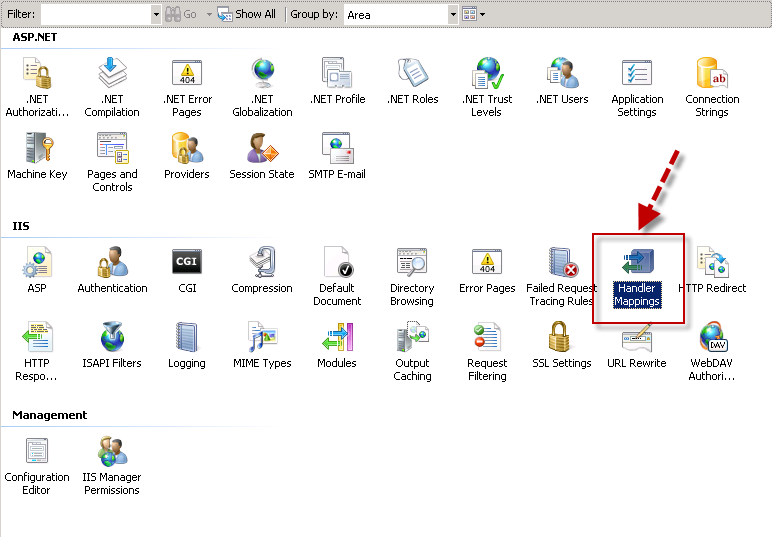Screen dimensions: 772x537
Task: Open .NET Profile feature
Action: 337,81
